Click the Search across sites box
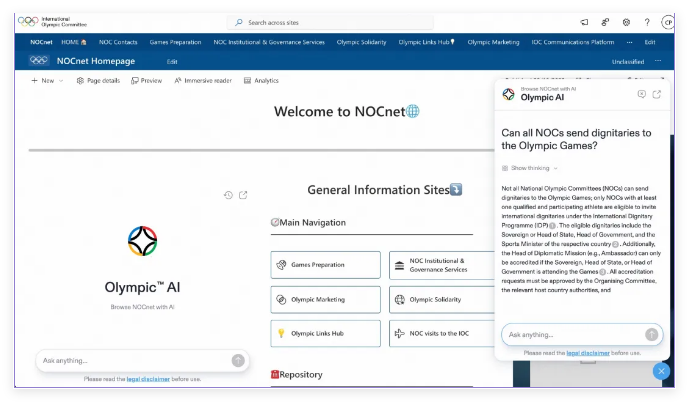This screenshot has width=689, height=402. coord(330,22)
